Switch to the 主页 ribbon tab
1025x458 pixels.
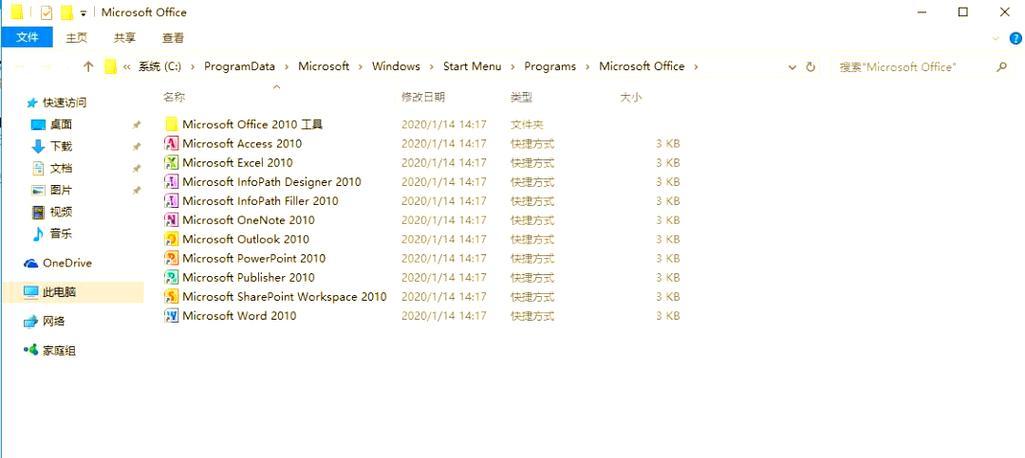(x=76, y=38)
